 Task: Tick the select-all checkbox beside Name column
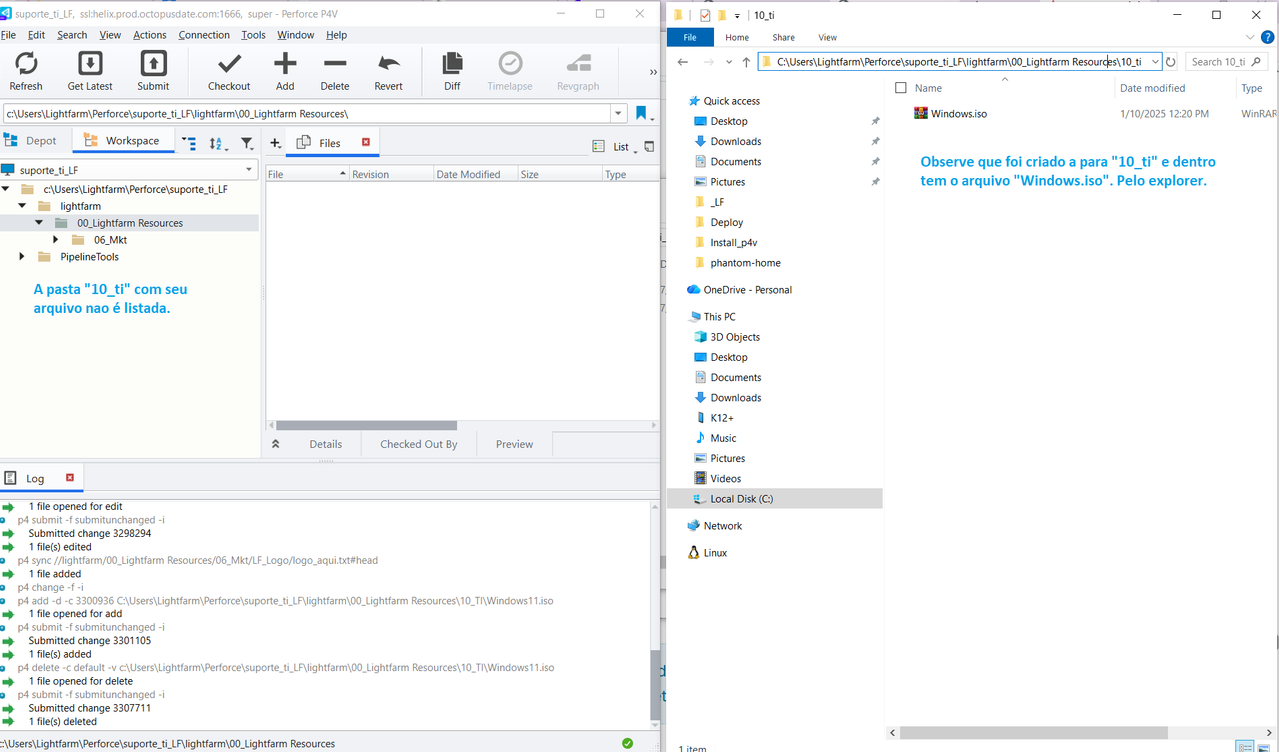click(901, 88)
